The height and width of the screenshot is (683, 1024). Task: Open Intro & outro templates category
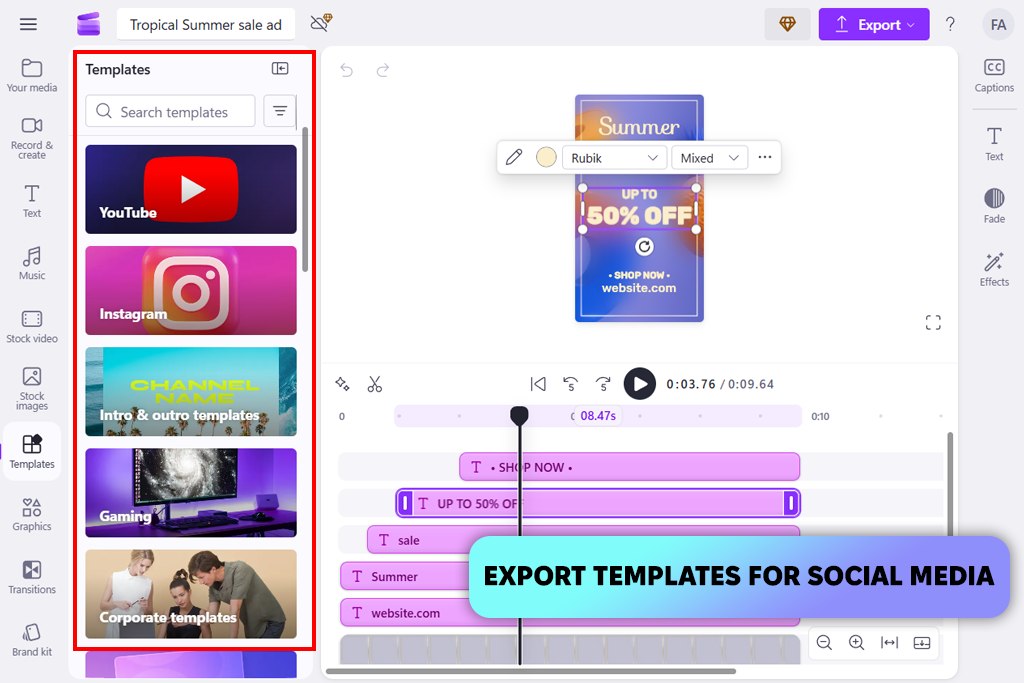(191, 392)
